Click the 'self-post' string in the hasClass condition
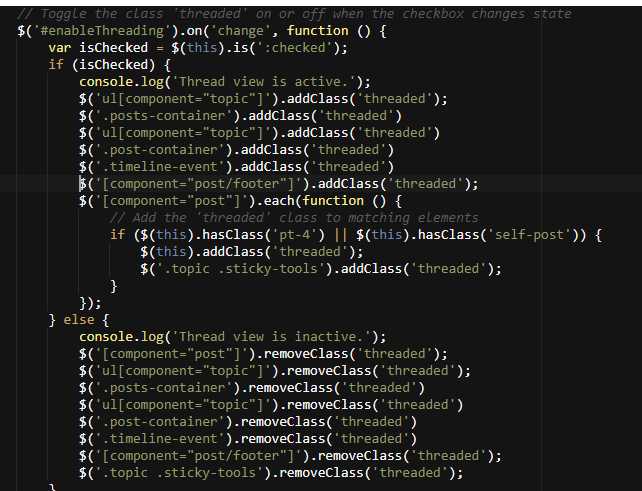Viewport: 642px width, 491px height. point(532,235)
